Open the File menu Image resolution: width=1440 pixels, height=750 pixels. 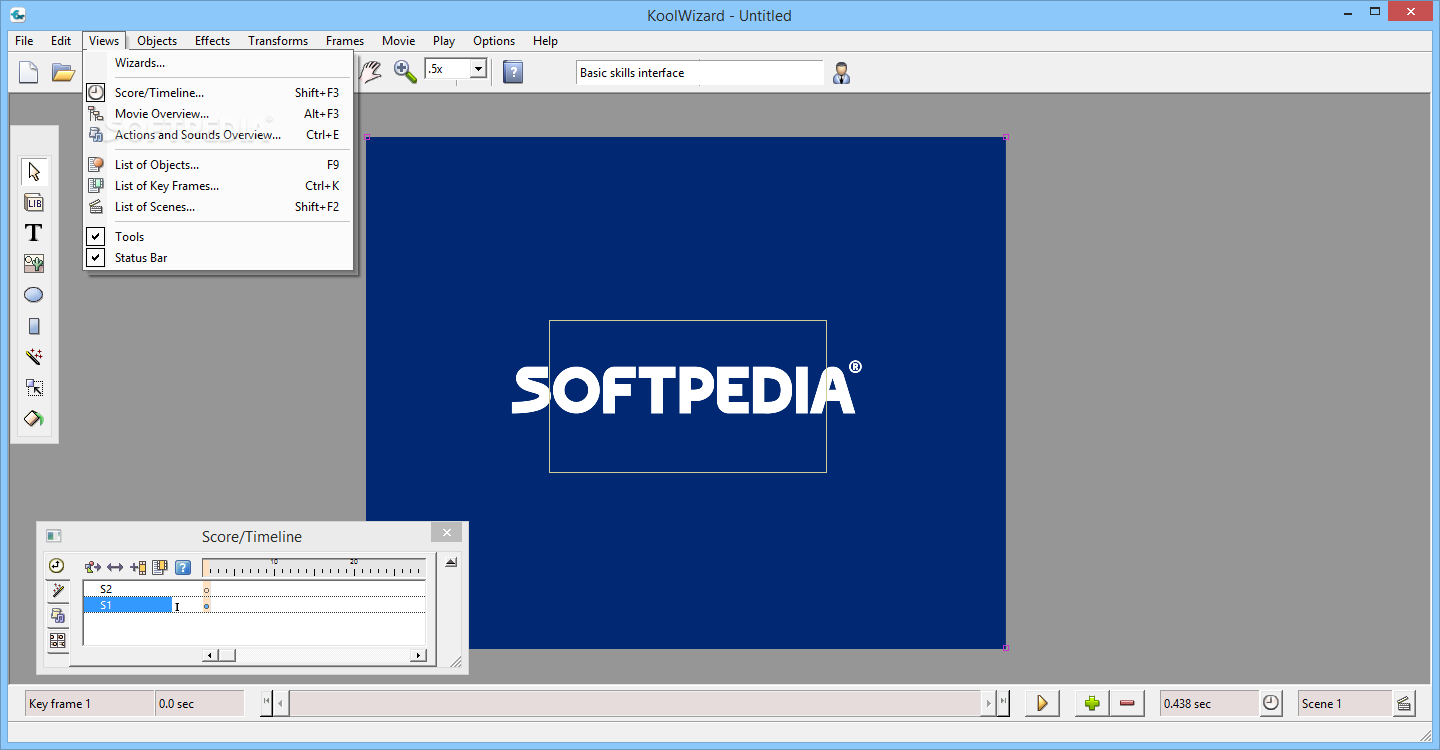[24, 41]
